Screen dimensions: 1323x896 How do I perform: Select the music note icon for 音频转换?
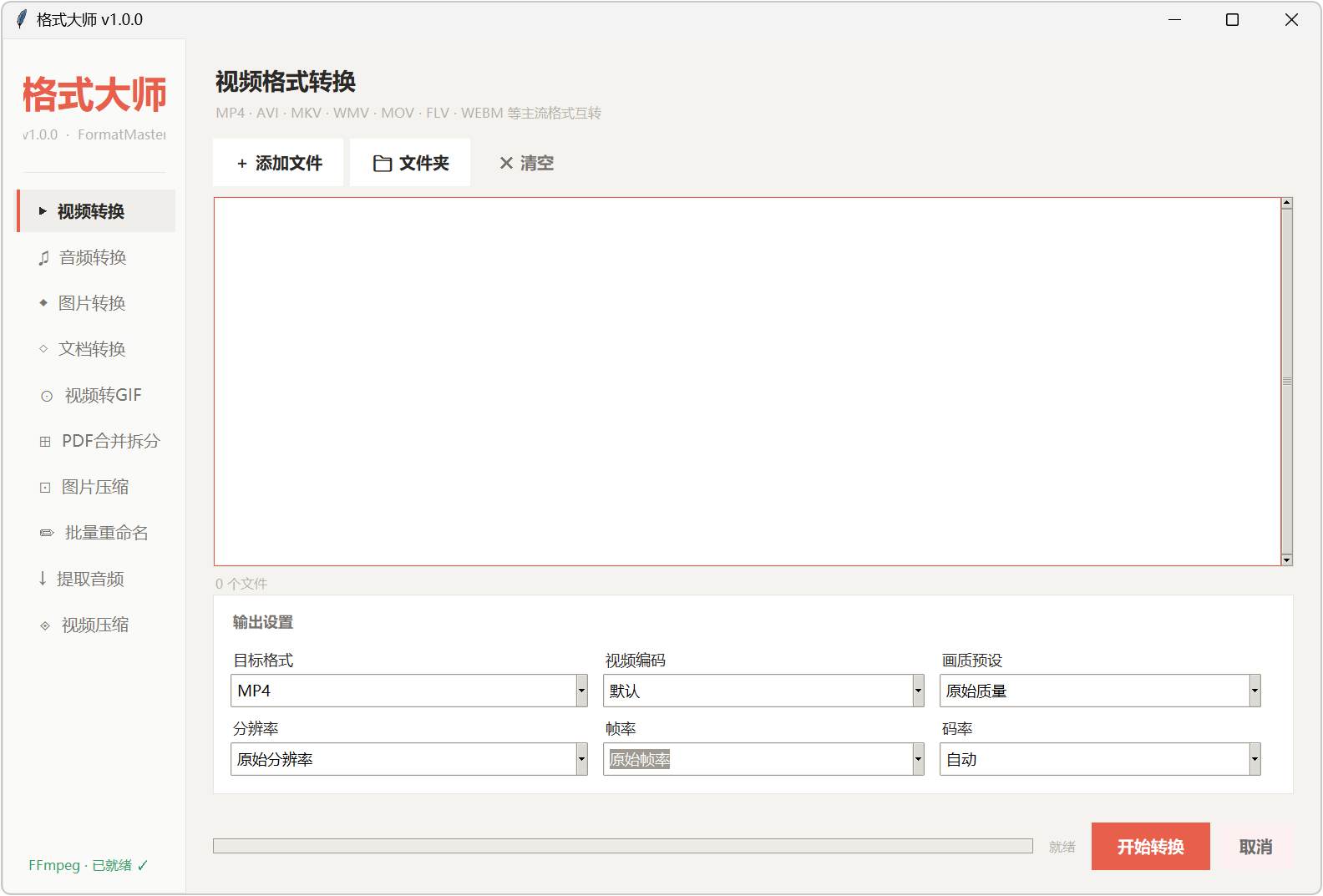point(44,258)
